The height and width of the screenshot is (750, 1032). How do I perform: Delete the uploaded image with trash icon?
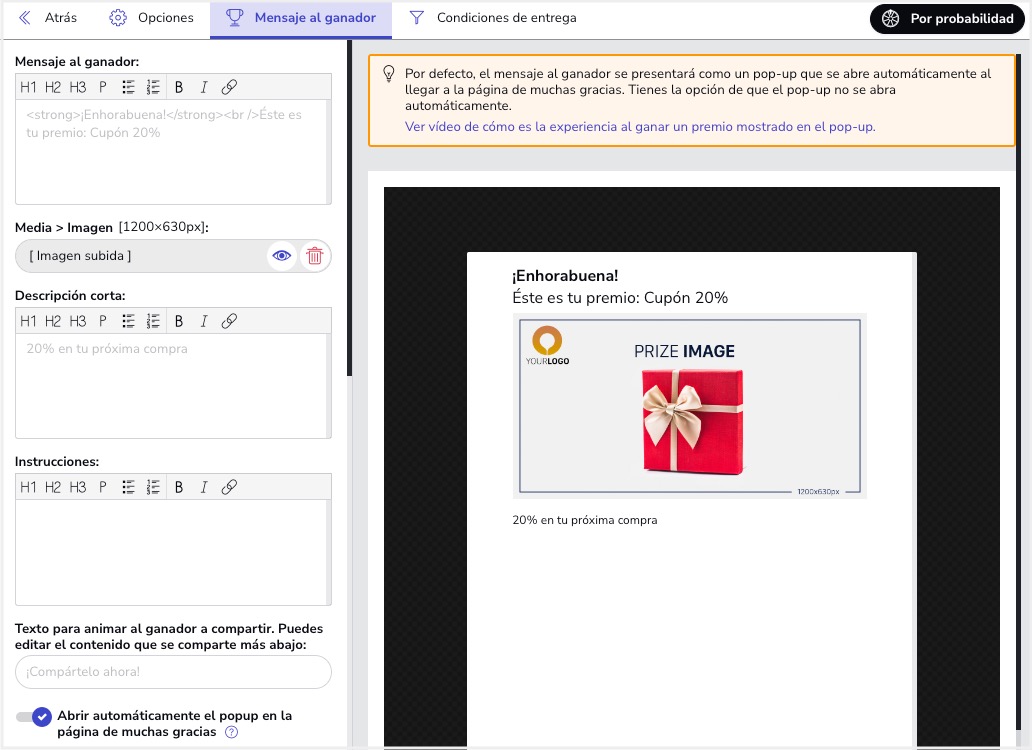pos(315,256)
